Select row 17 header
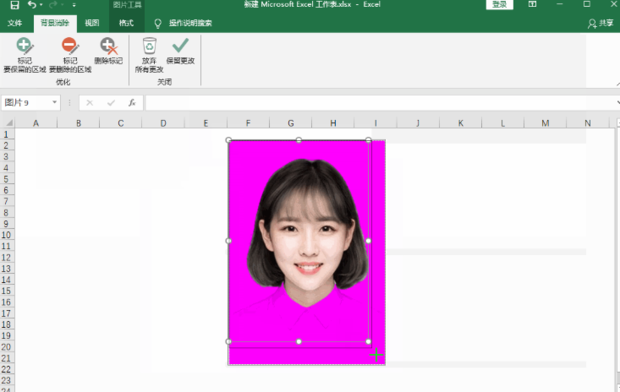 [x=7, y=313]
